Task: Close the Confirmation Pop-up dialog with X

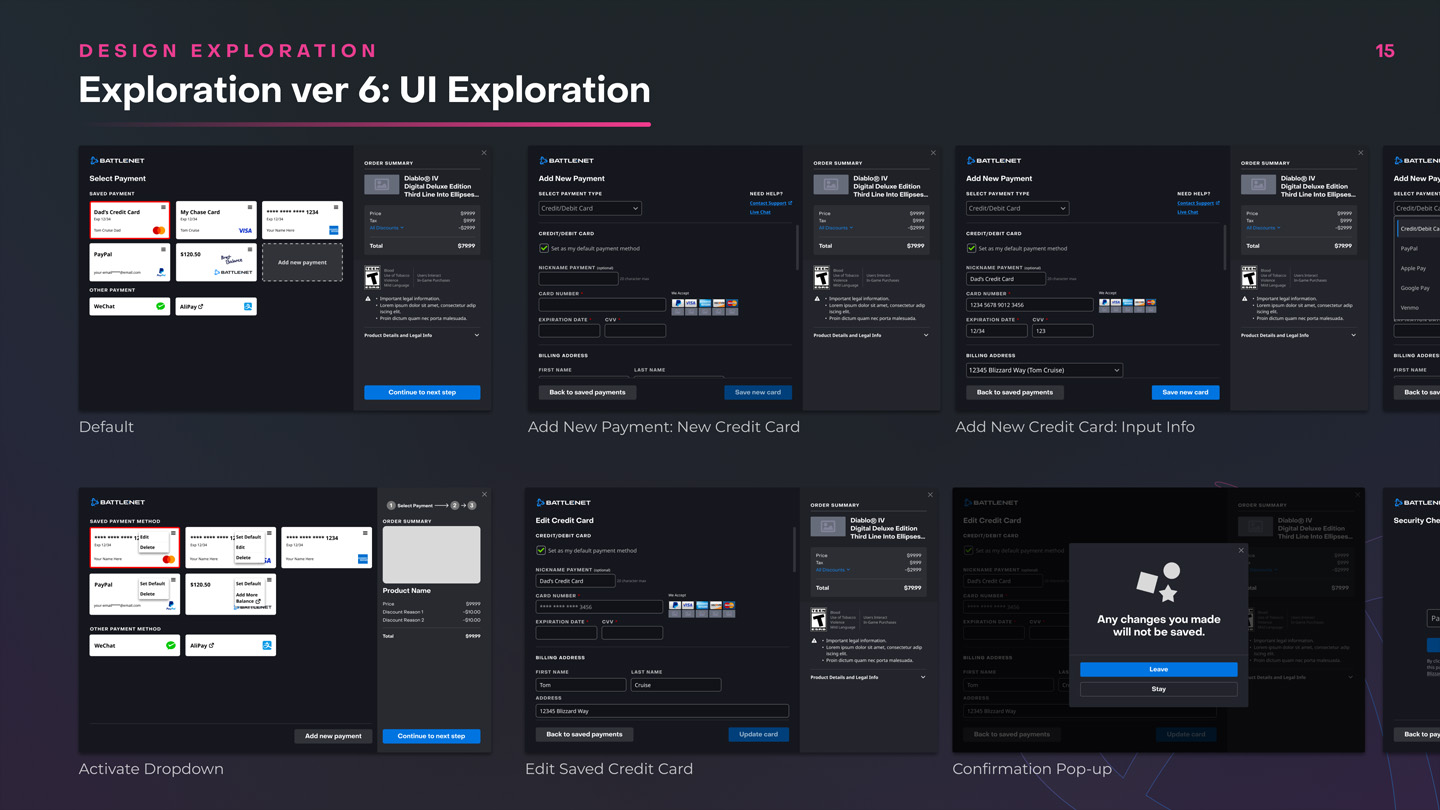Action: click(1241, 550)
